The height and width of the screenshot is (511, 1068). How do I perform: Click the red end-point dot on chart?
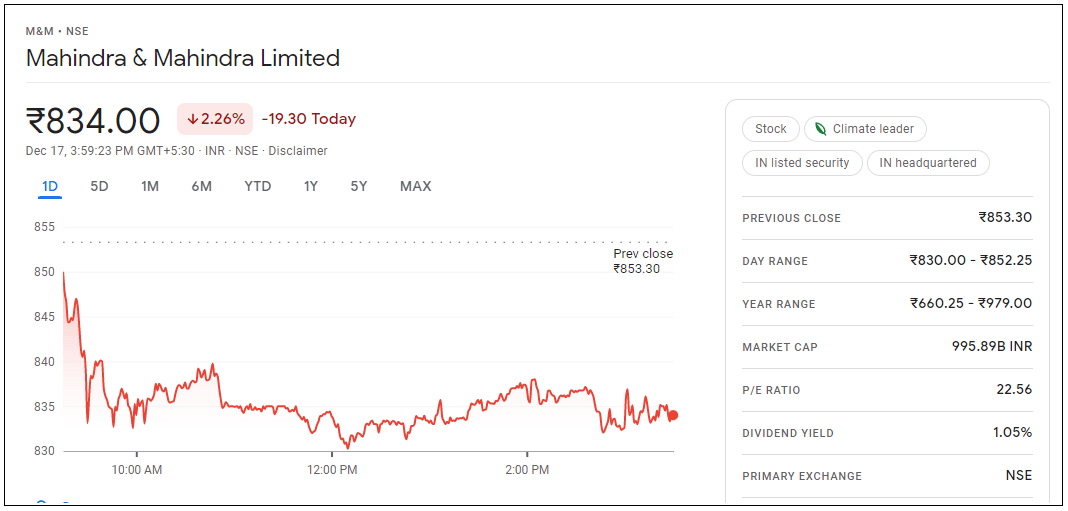(673, 416)
